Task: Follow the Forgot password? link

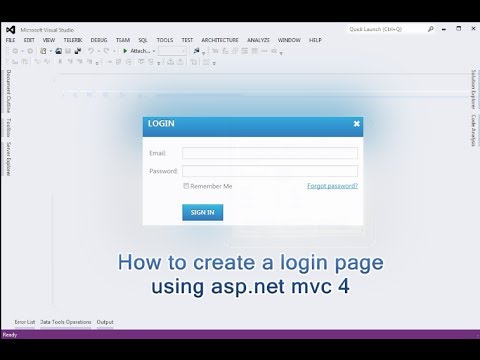Action: 332,186
